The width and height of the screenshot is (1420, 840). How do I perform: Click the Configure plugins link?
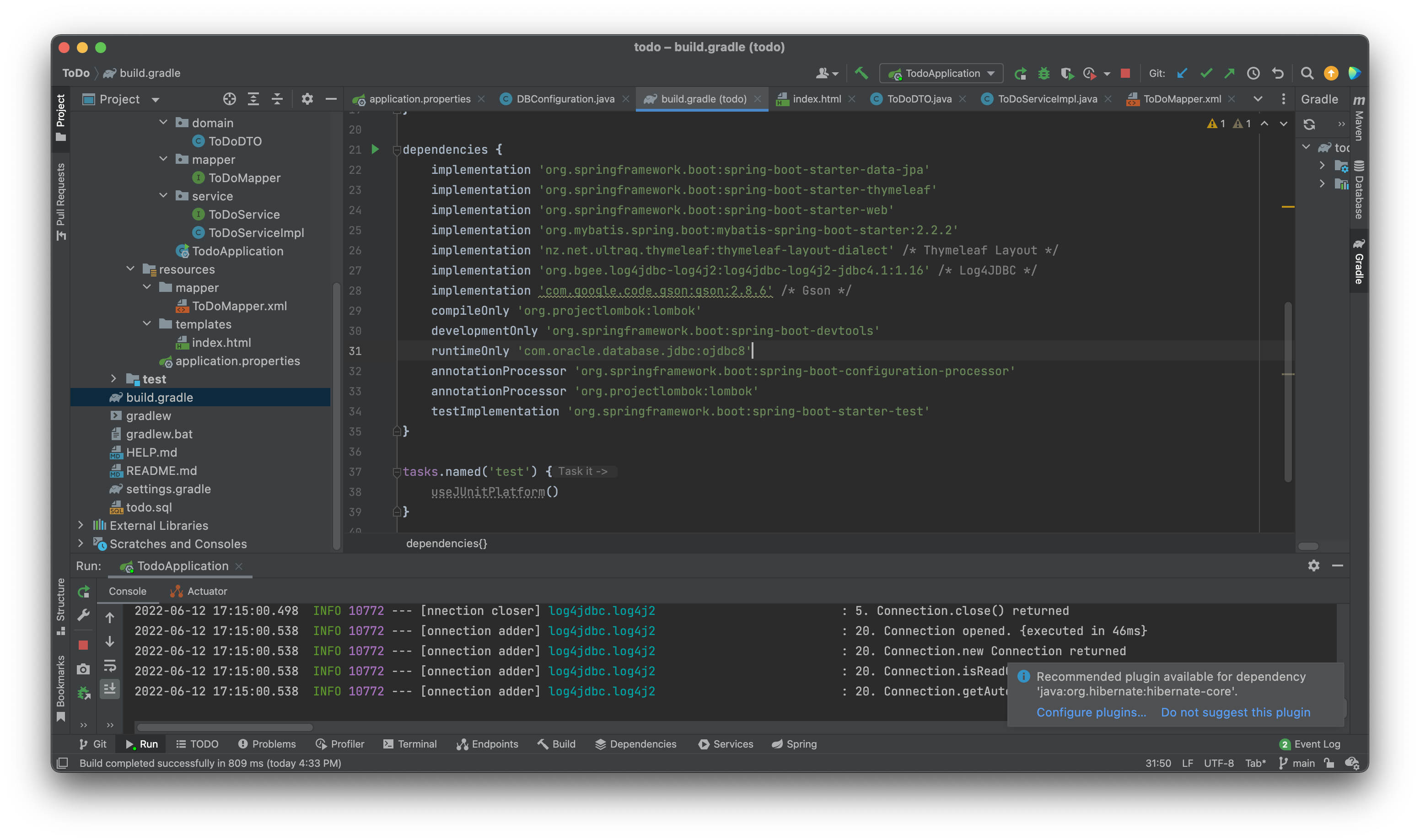(1091, 712)
